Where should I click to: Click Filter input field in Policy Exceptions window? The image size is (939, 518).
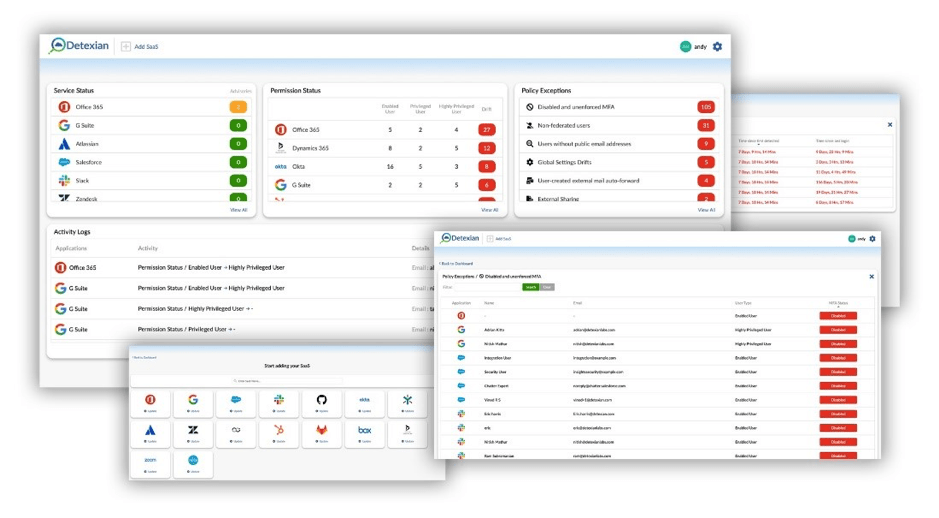(487, 287)
